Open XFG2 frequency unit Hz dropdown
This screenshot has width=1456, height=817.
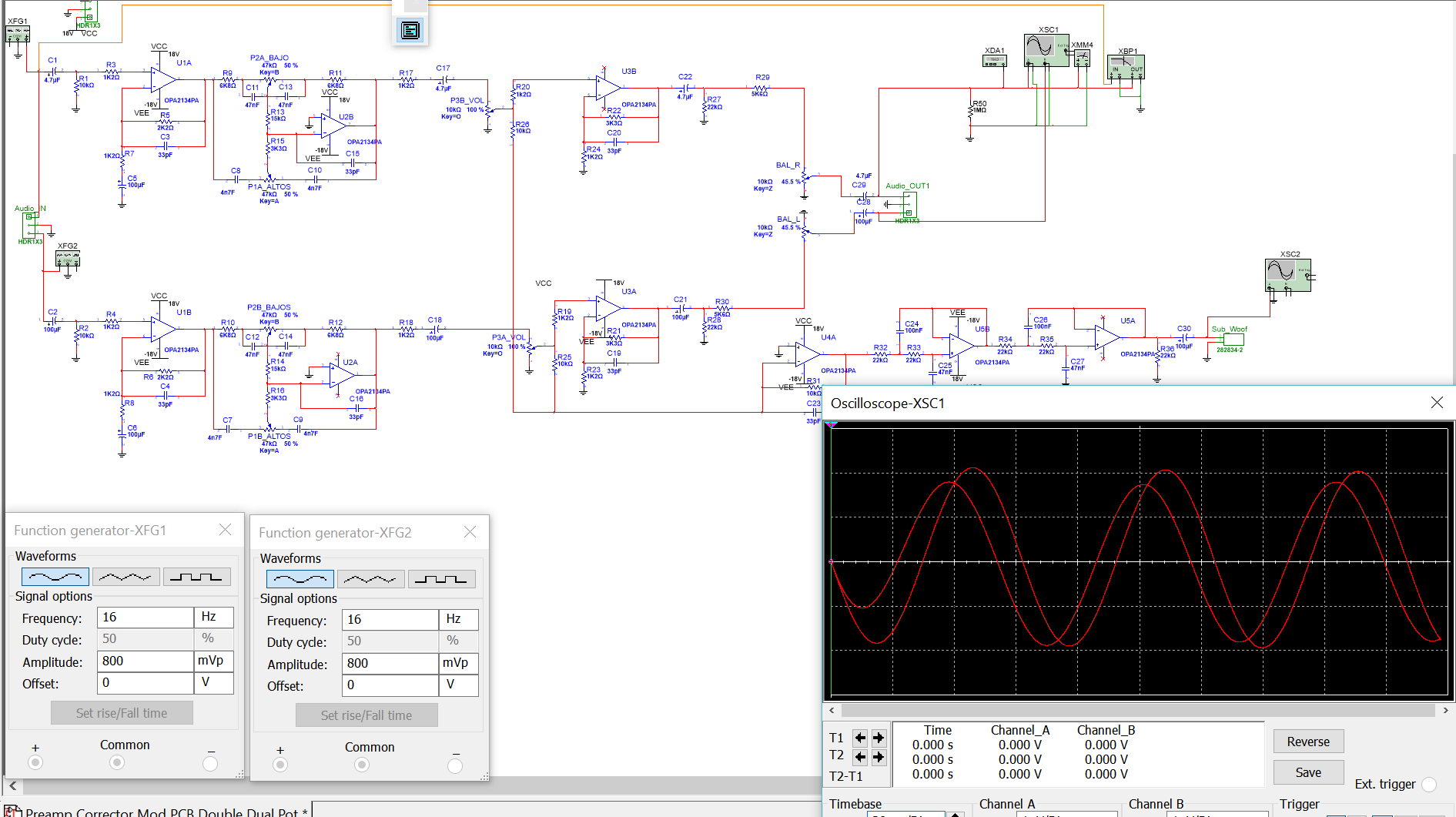459,620
